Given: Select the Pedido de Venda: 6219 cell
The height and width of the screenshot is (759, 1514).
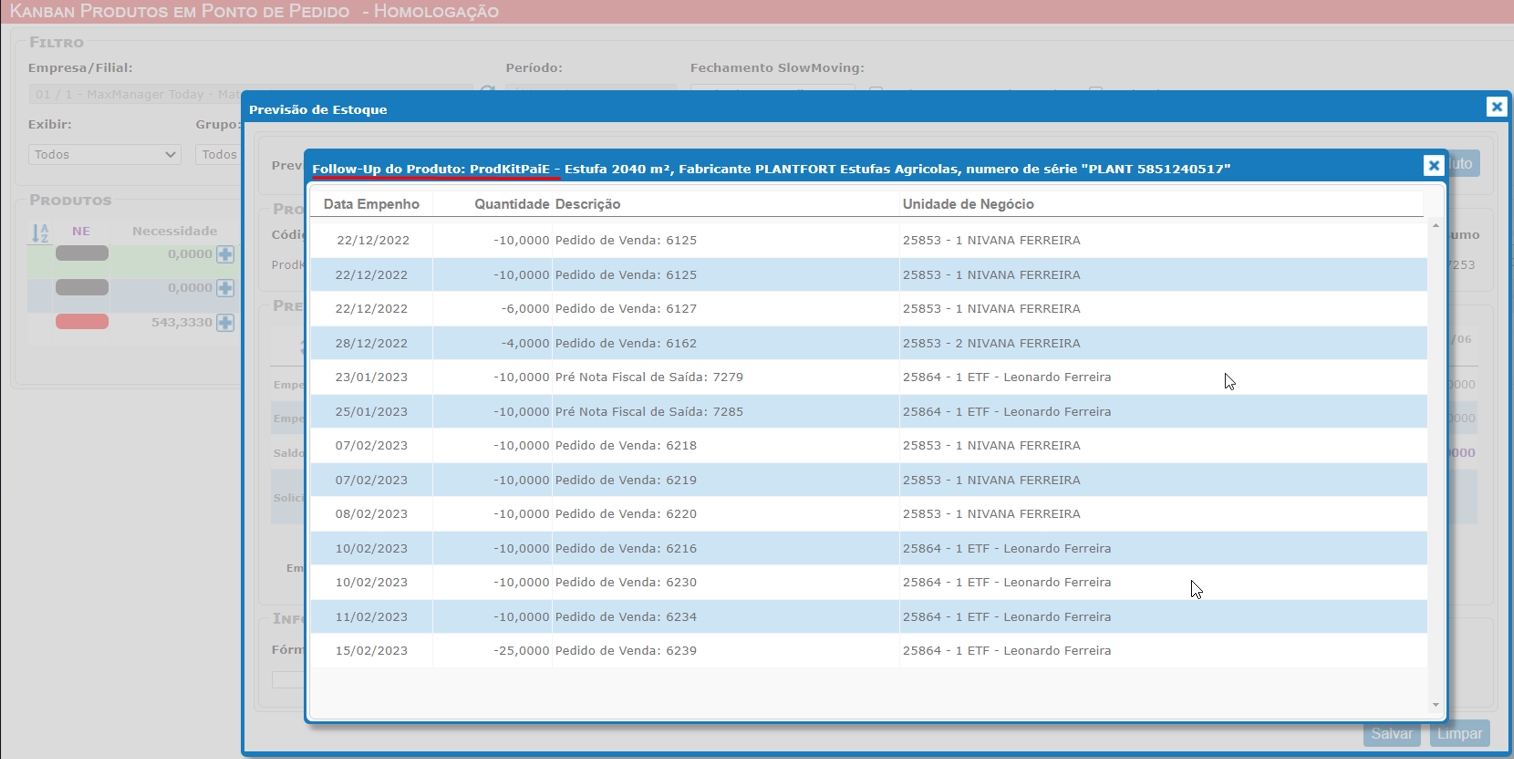Looking at the screenshot, I should (x=626, y=480).
